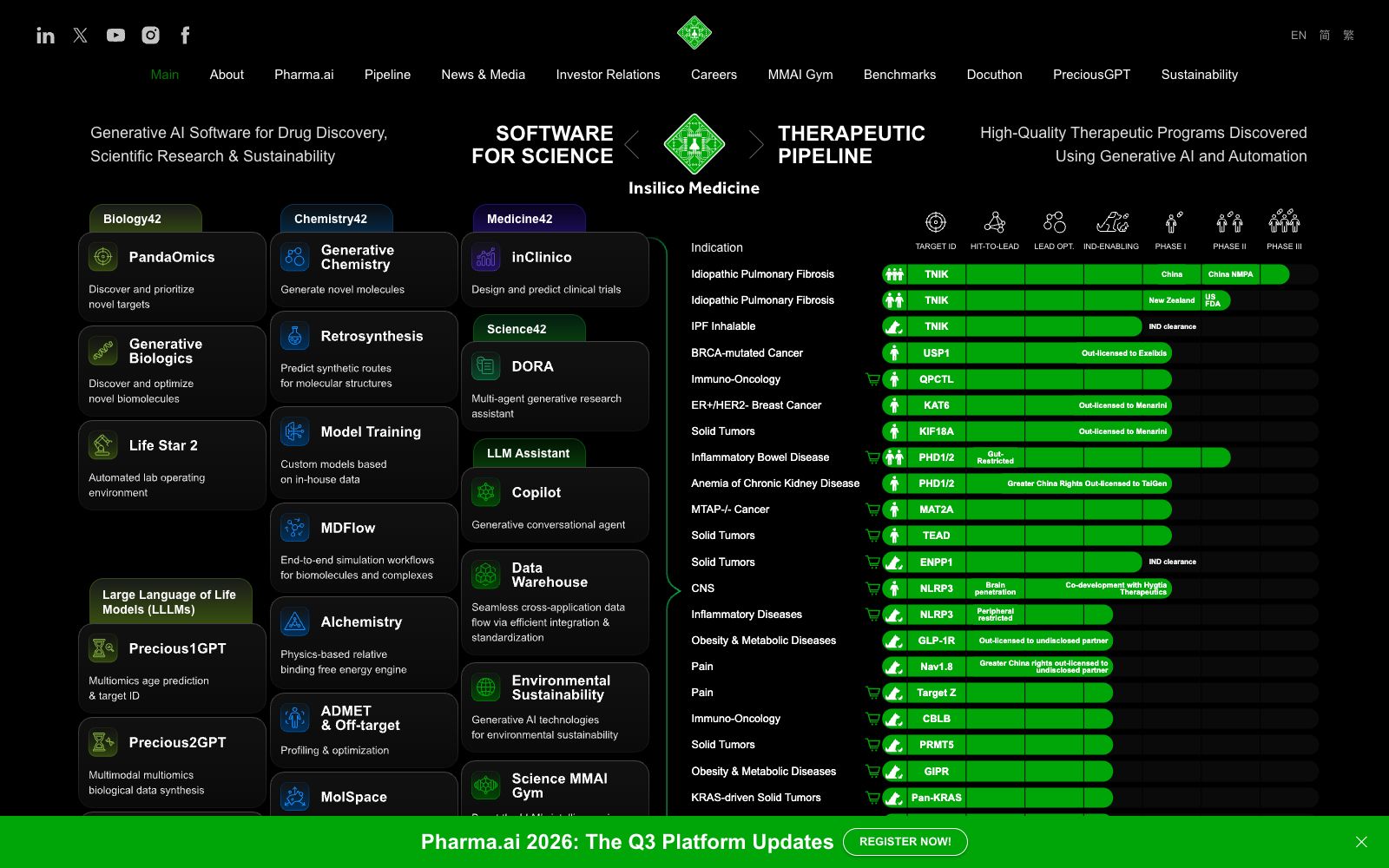1389x868 pixels.
Task: Click the cart icon in the Pan-KRAS row
Action: tap(872, 798)
